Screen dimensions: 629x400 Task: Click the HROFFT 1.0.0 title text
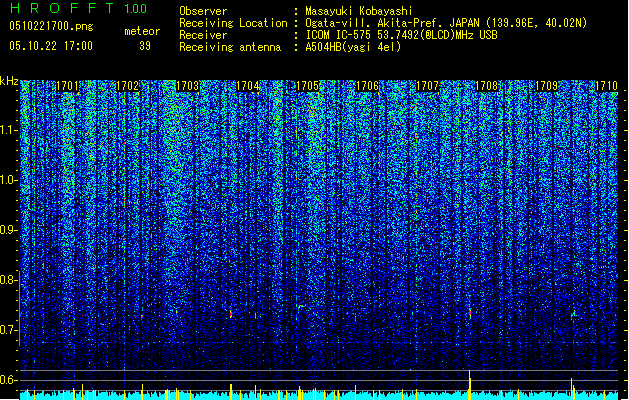coord(78,8)
